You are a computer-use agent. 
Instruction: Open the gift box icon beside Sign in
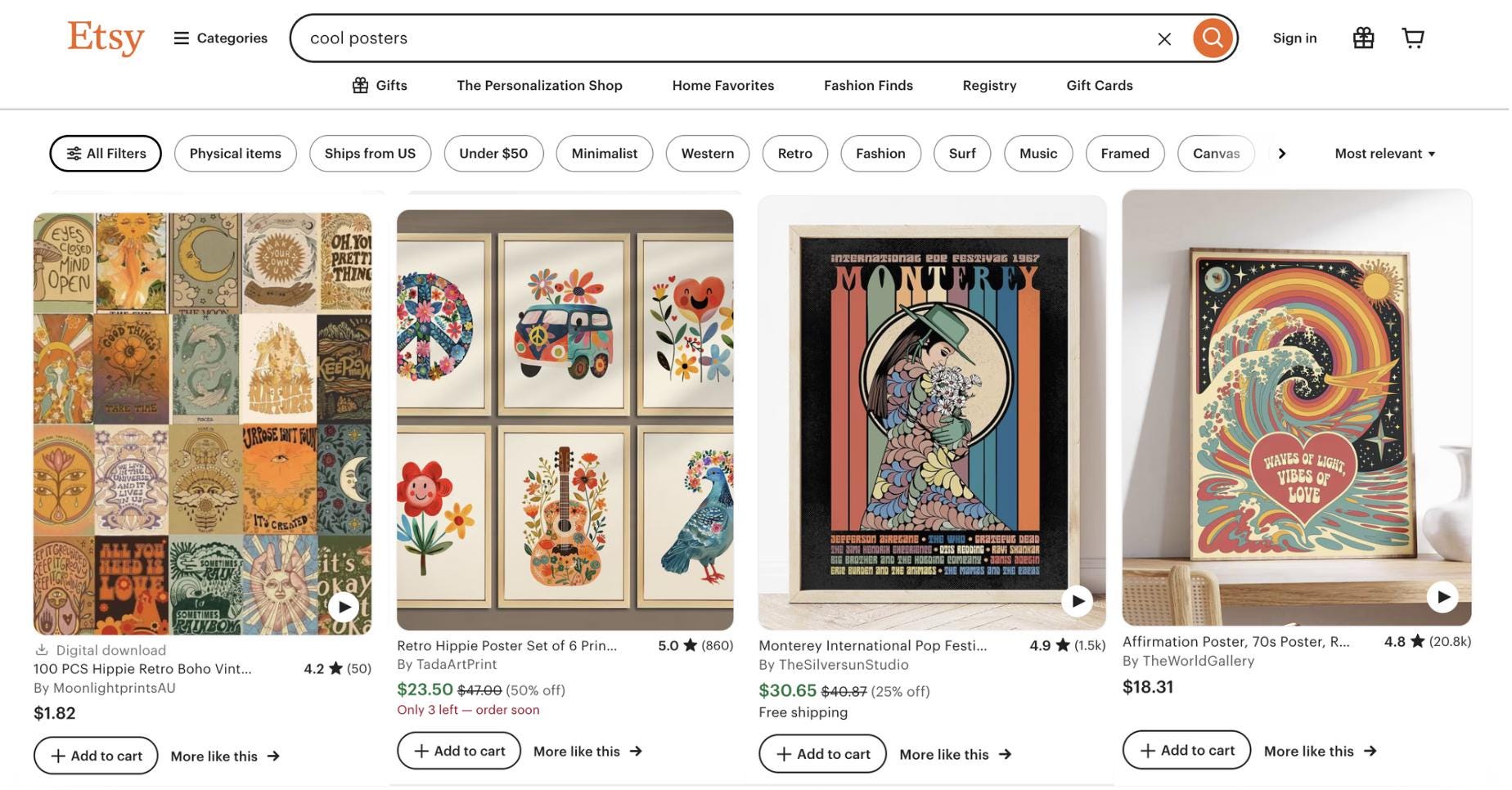pos(1363,38)
